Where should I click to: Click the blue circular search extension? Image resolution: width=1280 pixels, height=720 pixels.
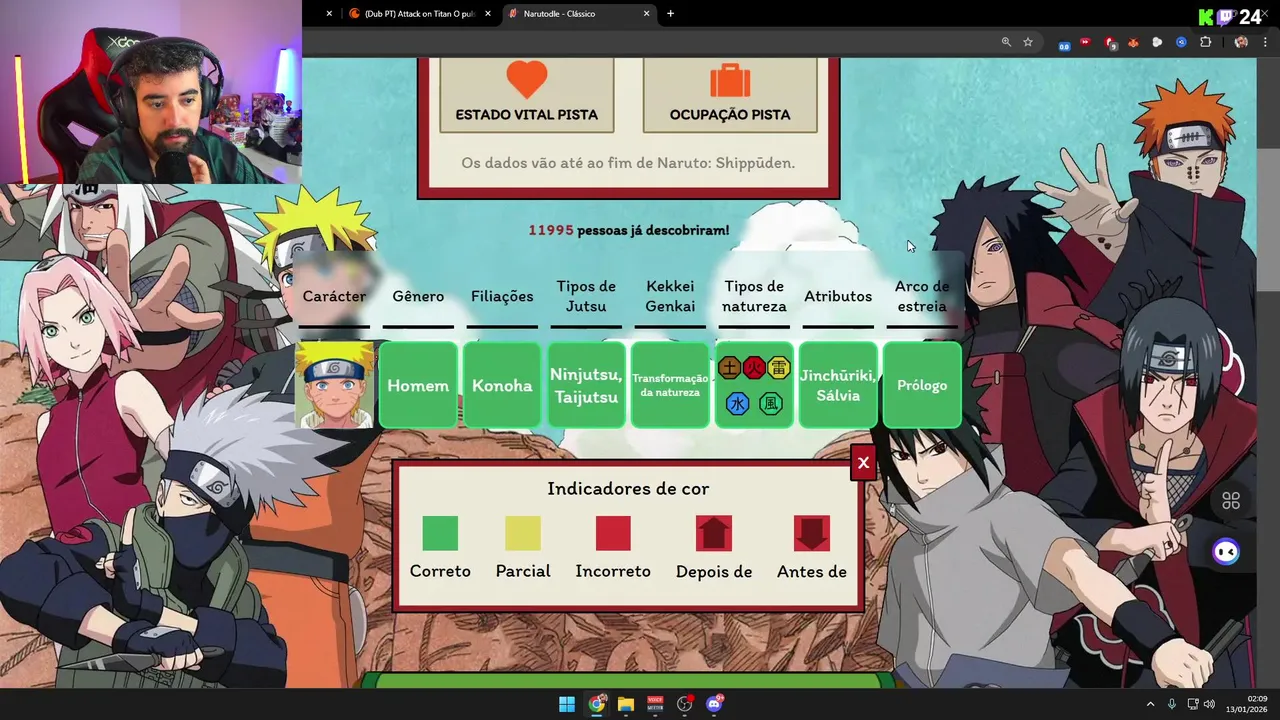coord(1181,42)
